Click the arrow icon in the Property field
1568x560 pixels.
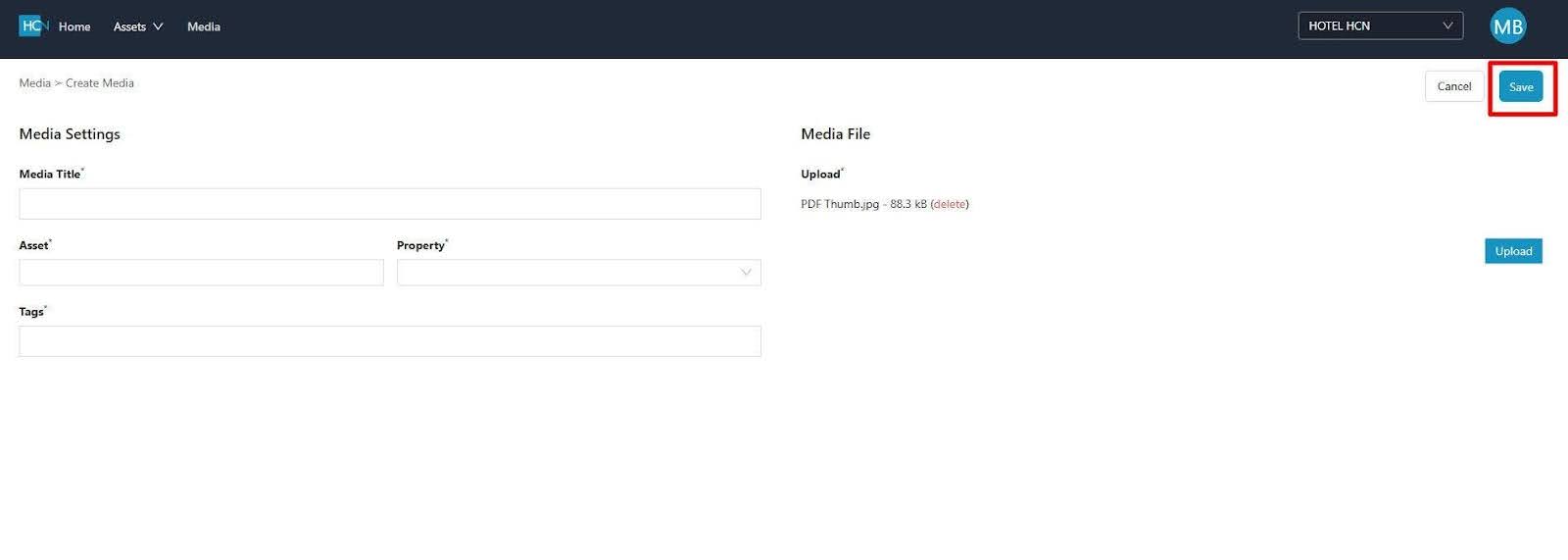tap(746, 273)
